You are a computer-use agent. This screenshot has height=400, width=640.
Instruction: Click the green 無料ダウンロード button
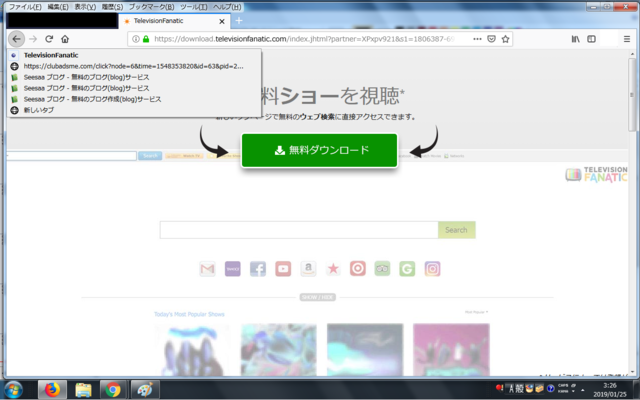coord(319,150)
